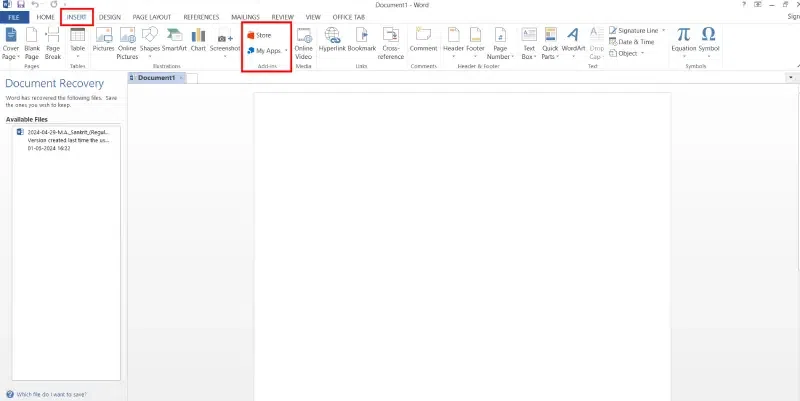This screenshot has height=401, width=800.
Task: Insert a Cover Page from the ribbon
Action: [11, 43]
